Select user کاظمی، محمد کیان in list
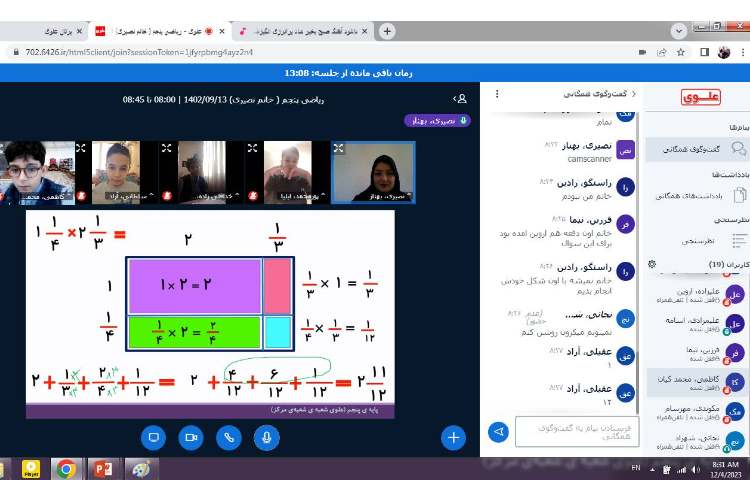Image resolution: width=750 pixels, height=480 pixels. click(698, 382)
